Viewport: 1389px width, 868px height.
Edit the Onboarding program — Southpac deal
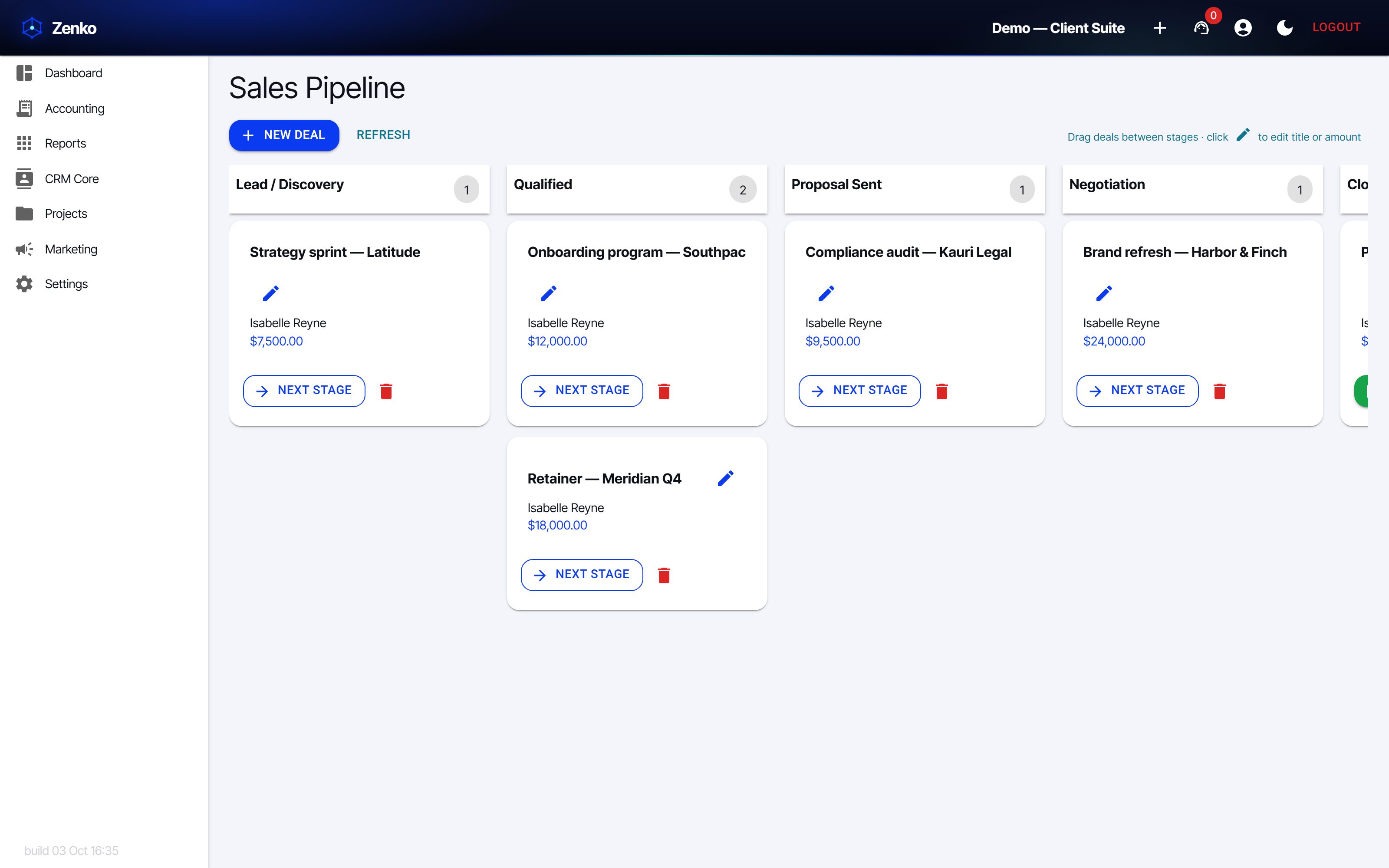tap(548, 293)
